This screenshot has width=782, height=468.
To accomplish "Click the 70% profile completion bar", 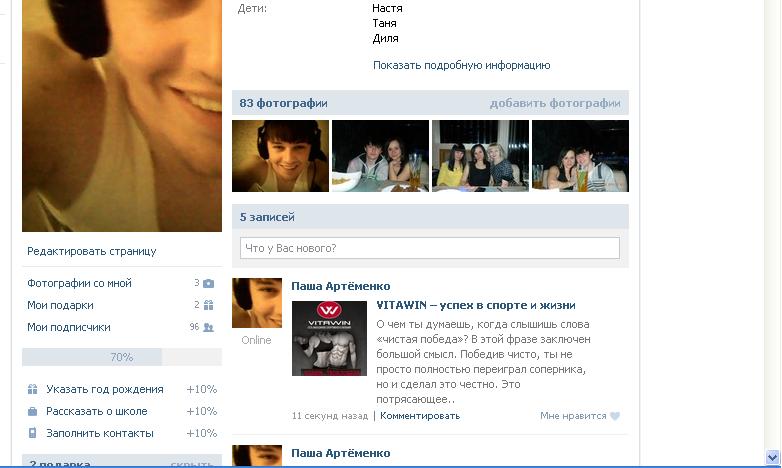I will point(122,357).
